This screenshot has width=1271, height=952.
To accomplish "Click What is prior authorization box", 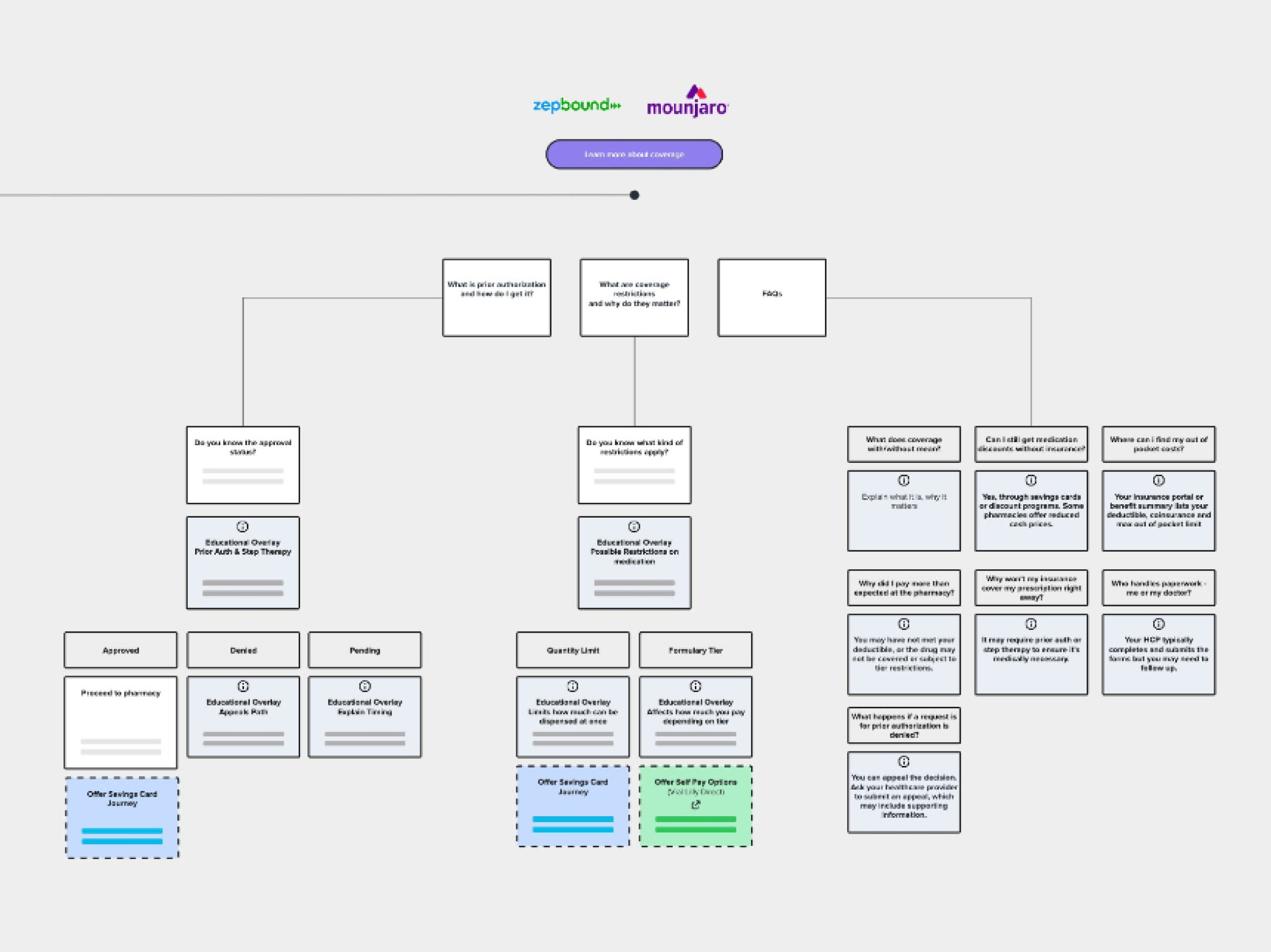I will click(497, 298).
